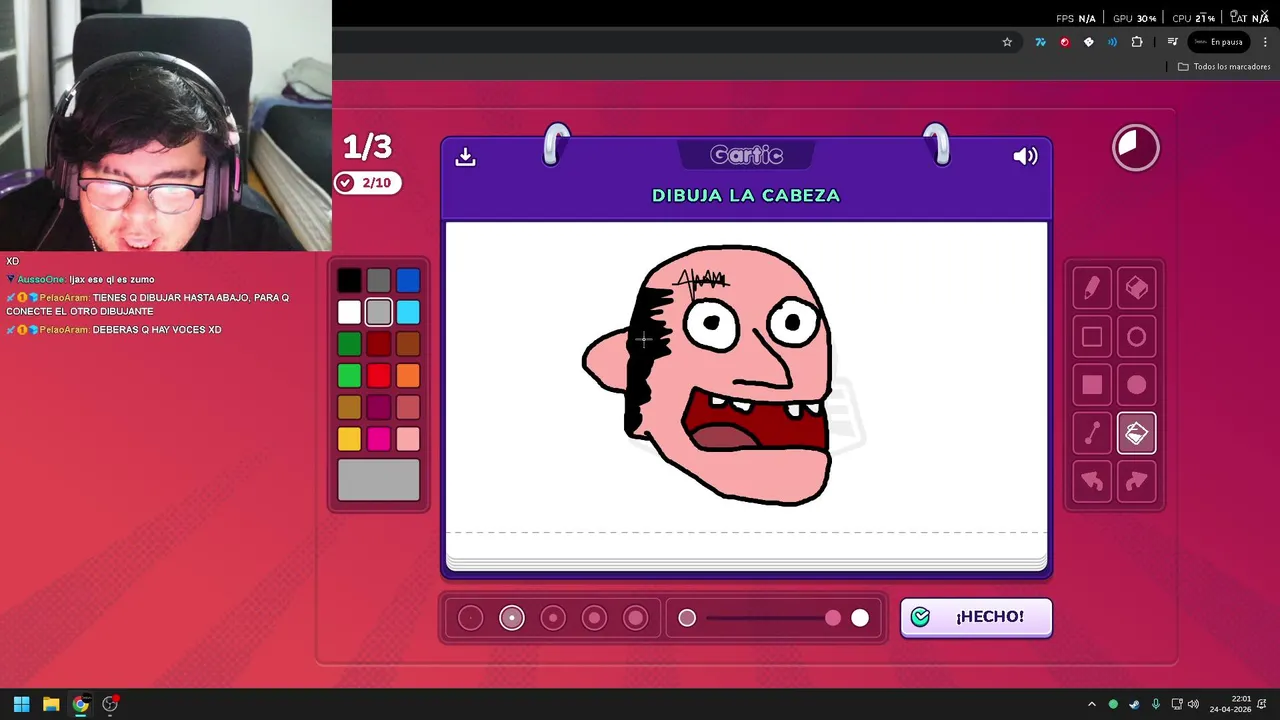
Task: Pick the filled rectangle tool
Action: pos(1092,385)
